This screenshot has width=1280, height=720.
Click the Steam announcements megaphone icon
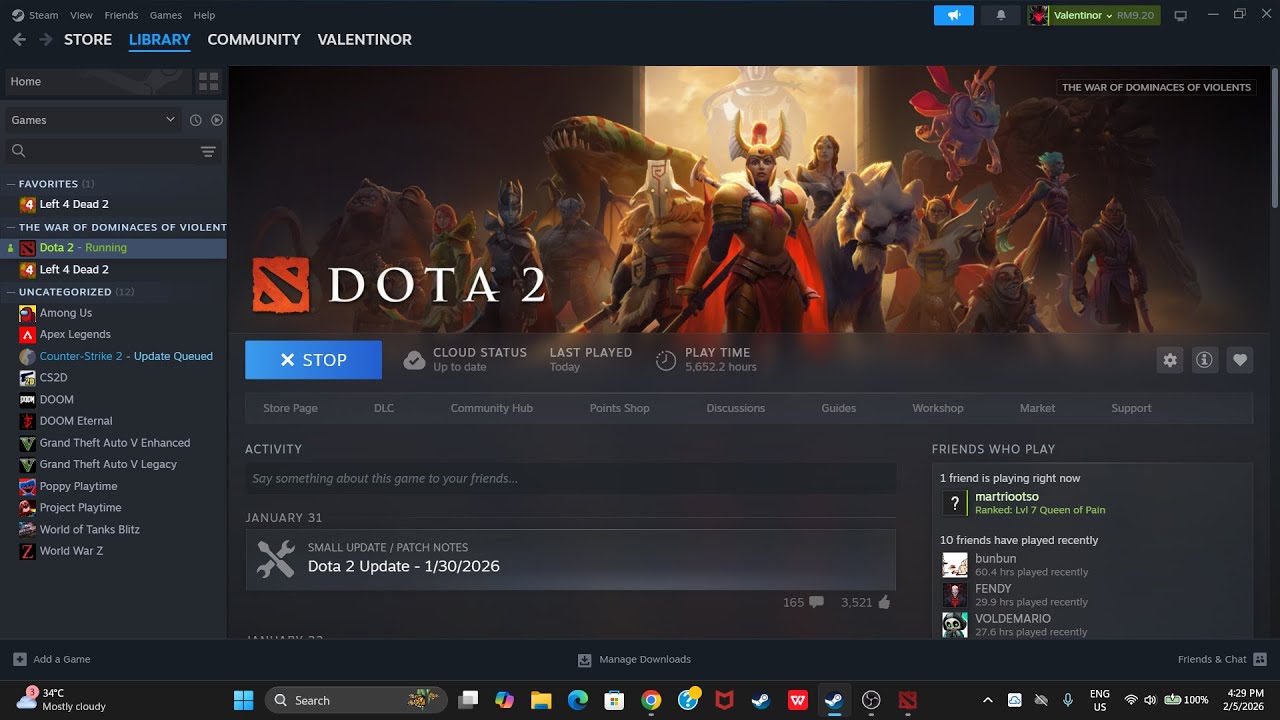pos(953,15)
